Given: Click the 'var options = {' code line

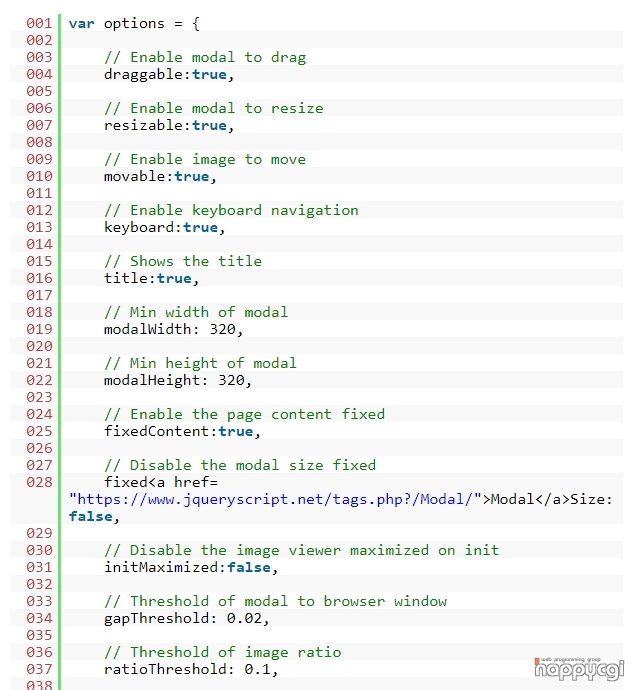Looking at the screenshot, I should pyautogui.click(x=134, y=23).
